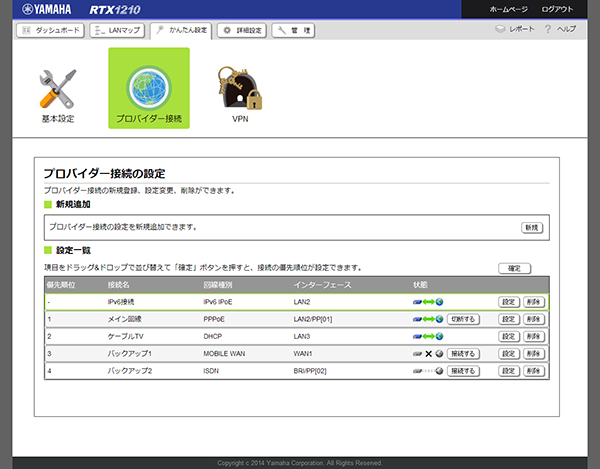Connect バックアップ1 with the 接続する button
The image size is (600, 469).
pyautogui.click(x=469, y=353)
